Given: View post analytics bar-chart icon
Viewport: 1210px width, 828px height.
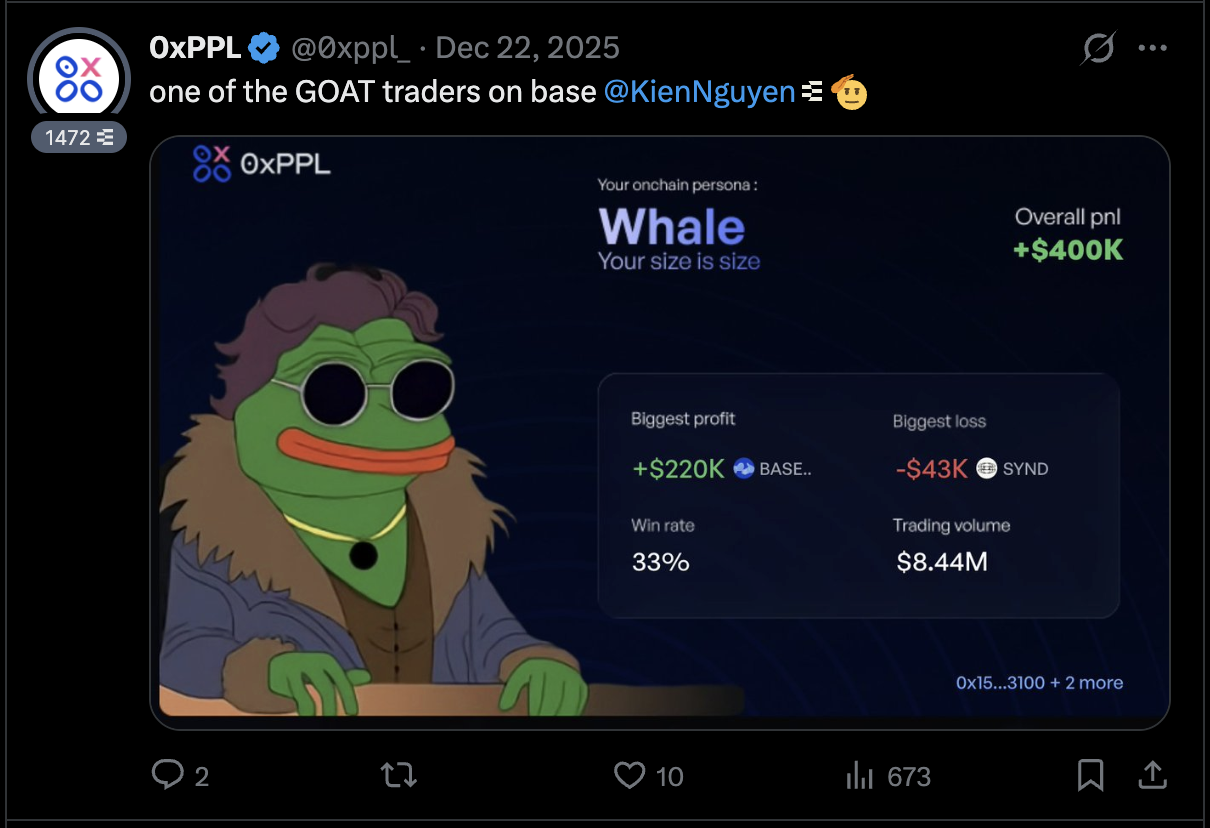Looking at the screenshot, I should click(860, 775).
